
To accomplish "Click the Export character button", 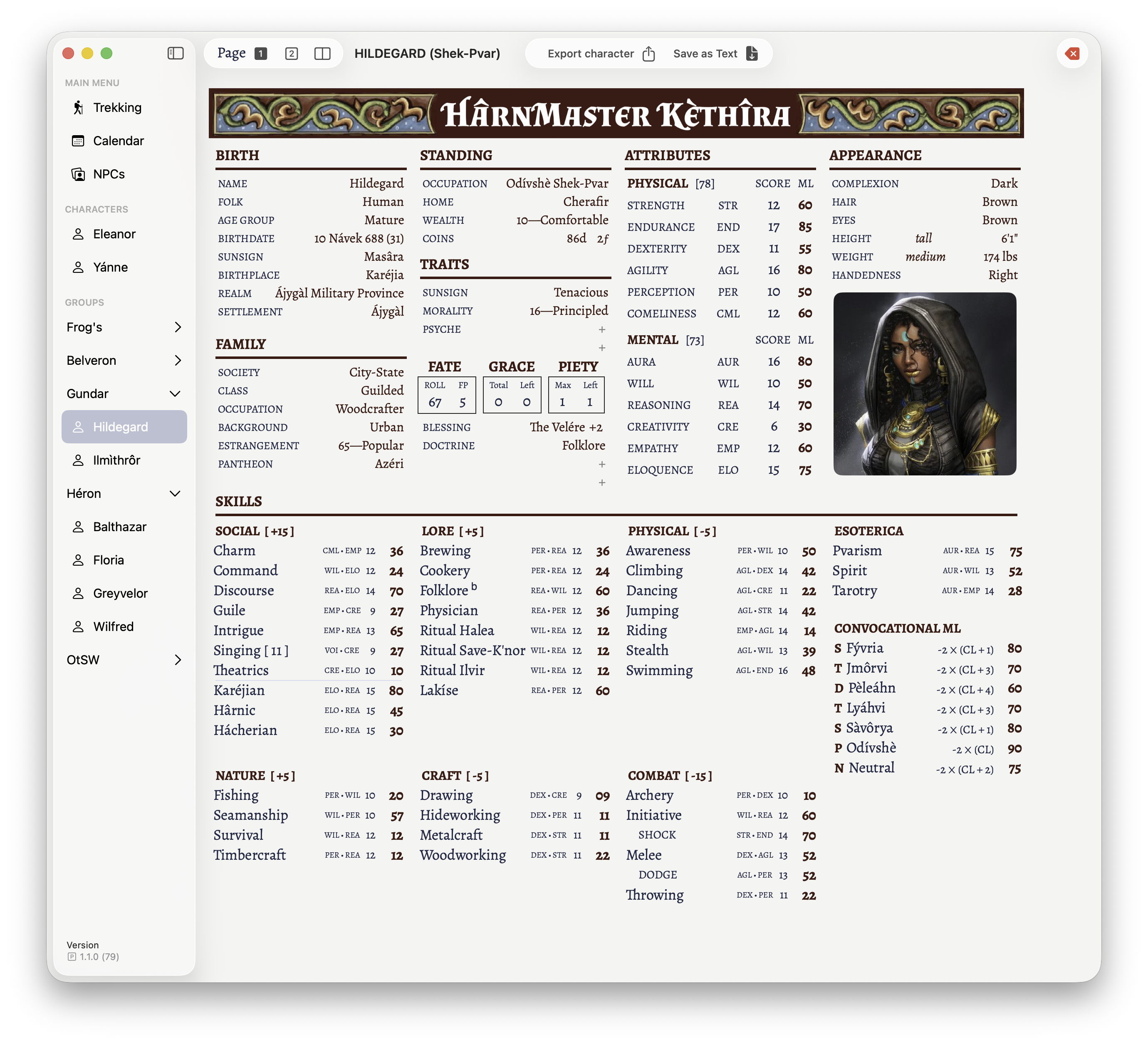I will point(591,53).
